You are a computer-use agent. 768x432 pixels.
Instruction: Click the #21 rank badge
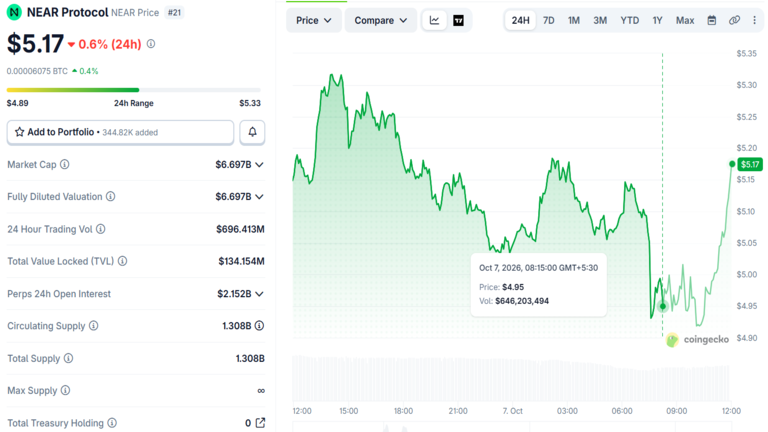pyautogui.click(x=174, y=13)
